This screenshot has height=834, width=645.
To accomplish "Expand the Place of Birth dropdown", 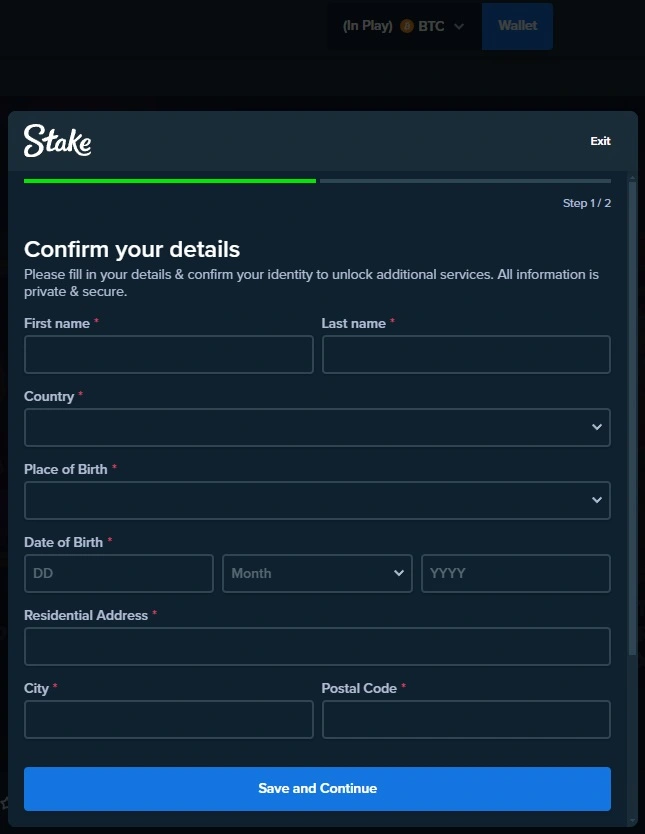I will [317, 501].
